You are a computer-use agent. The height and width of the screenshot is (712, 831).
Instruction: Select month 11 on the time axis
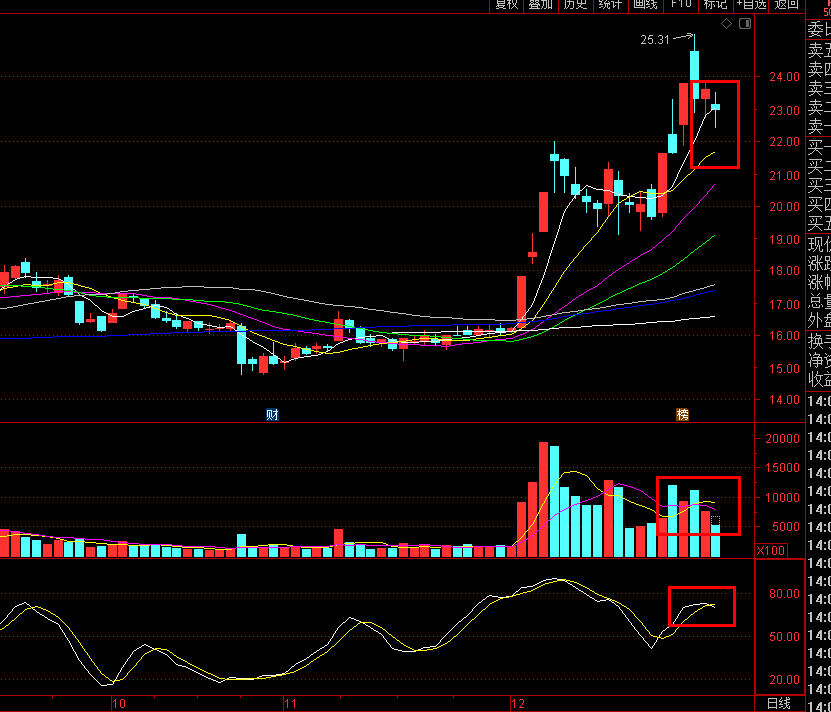point(290,704)
